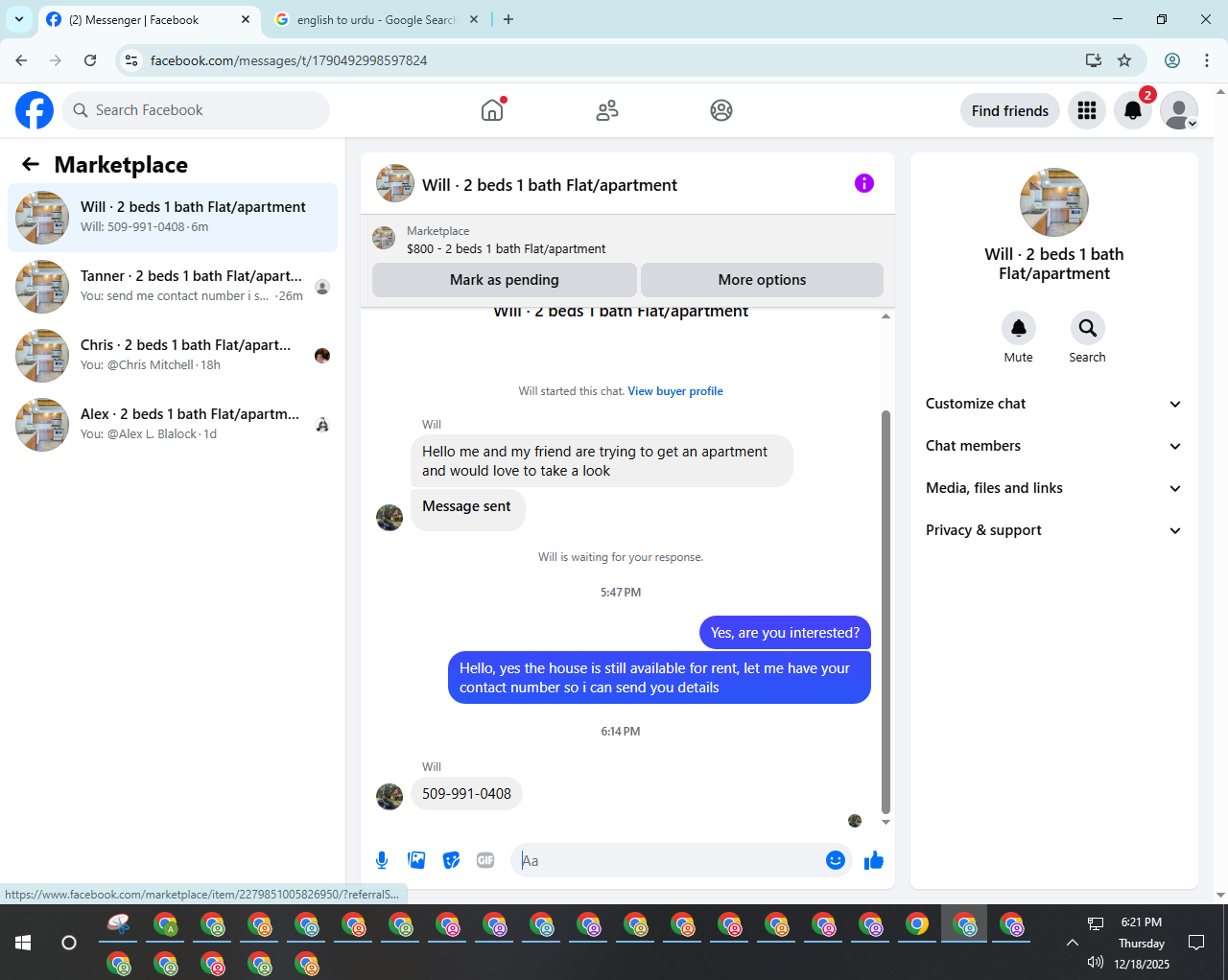1228x980 pixels.
Task: Click Will's avatar beside 509-991-0408 message
Action: [x=390, y=797]
